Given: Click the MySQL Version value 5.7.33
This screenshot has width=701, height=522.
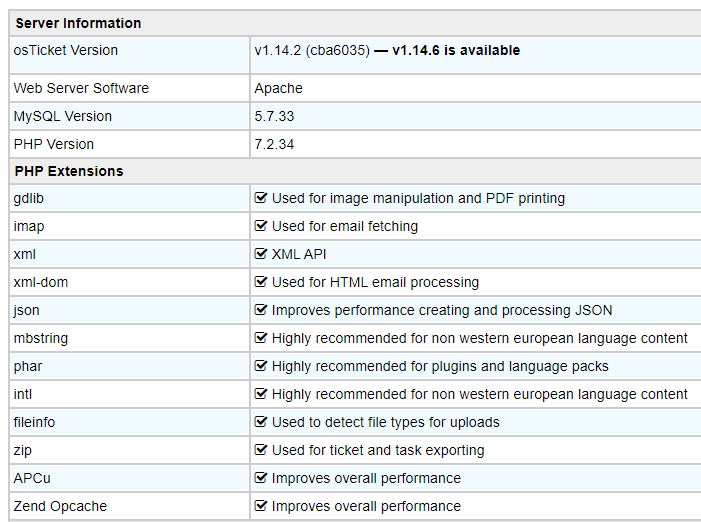Looking at the screenshot, I should click(274, 116).
